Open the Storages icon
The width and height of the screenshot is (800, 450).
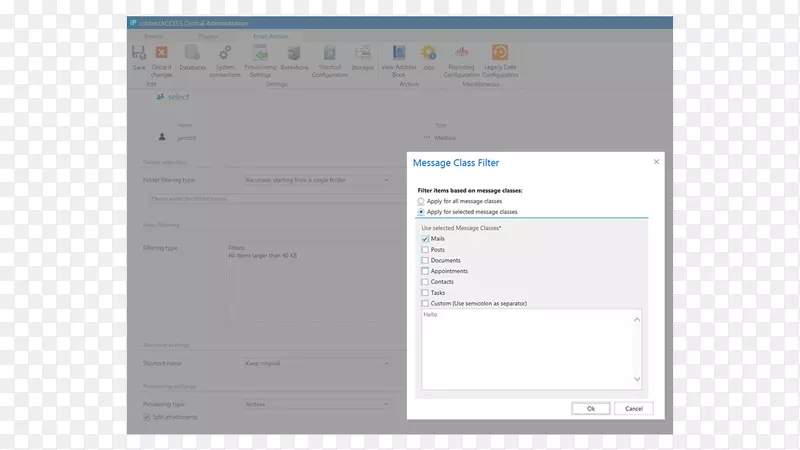tap(363, 52)
